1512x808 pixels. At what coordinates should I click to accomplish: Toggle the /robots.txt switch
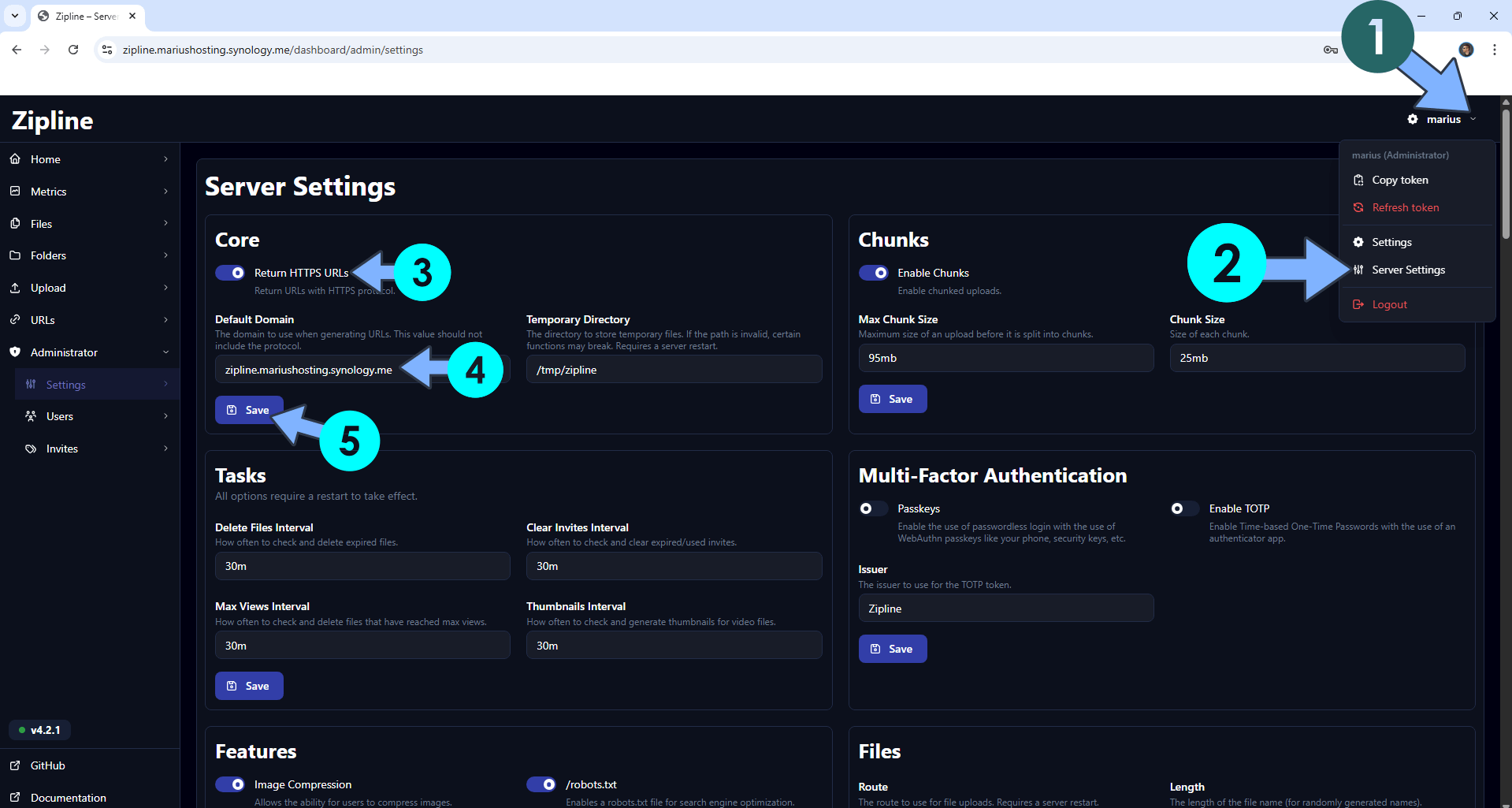click(541, 784)
